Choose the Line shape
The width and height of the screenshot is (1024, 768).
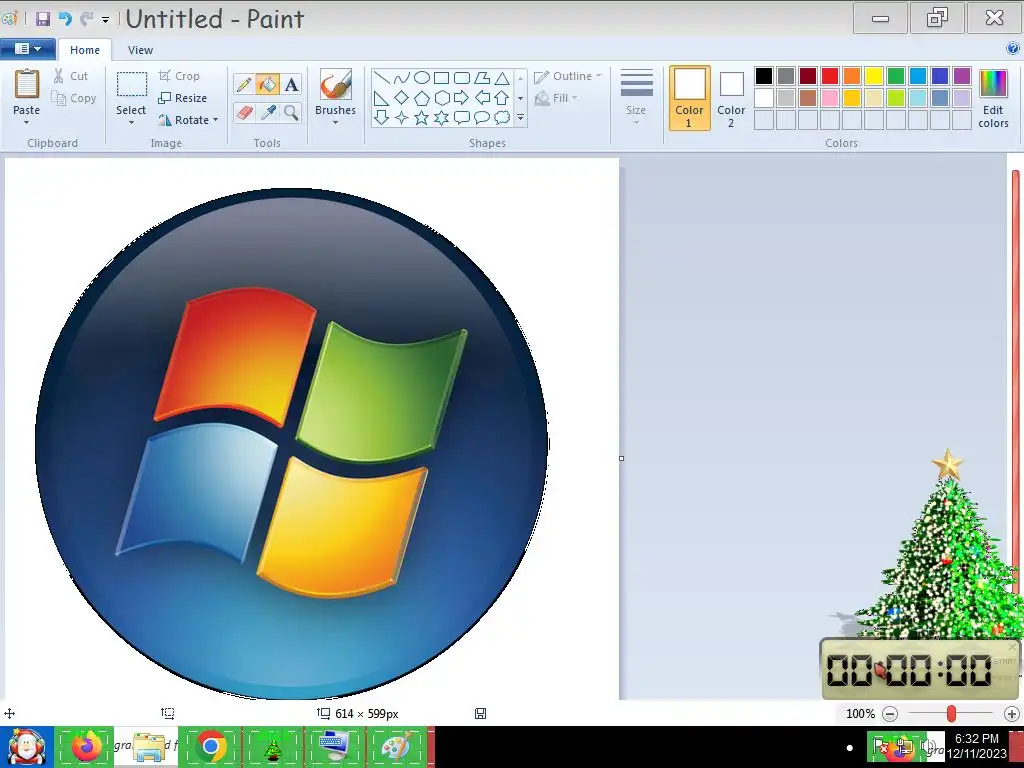click(382, 78)
